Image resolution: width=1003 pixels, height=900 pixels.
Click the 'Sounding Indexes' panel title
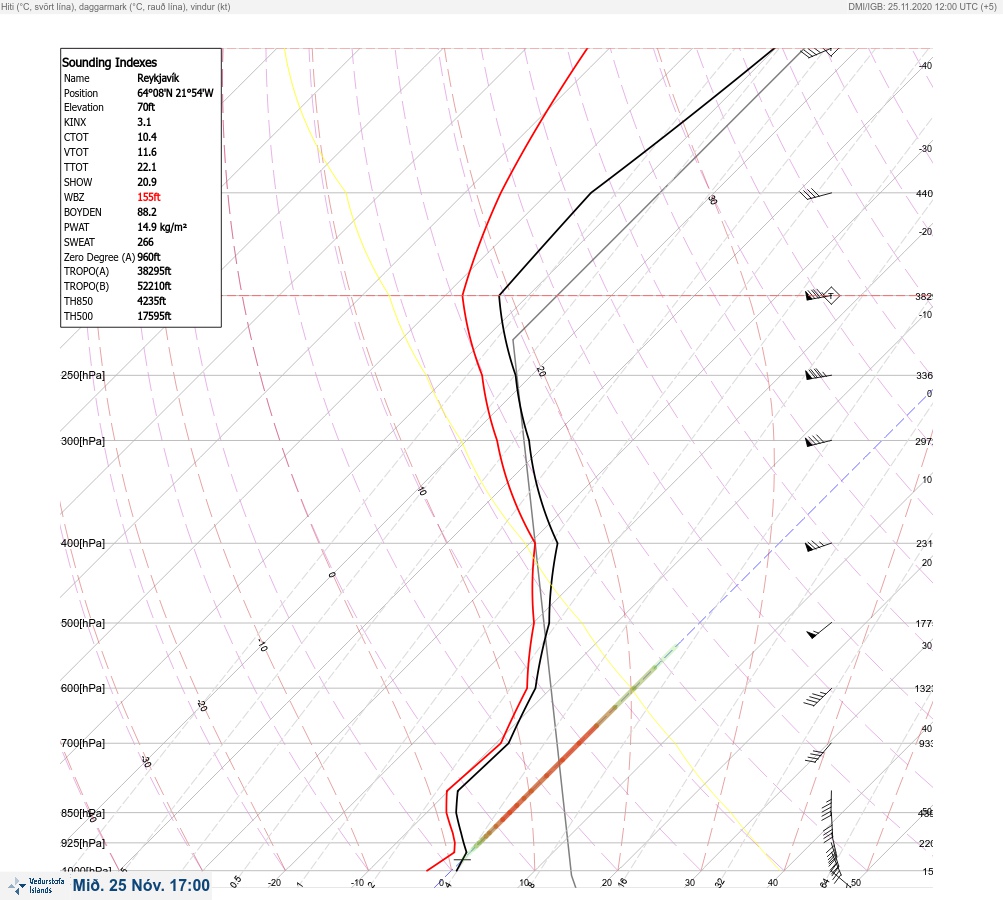(x=109, y=62)
